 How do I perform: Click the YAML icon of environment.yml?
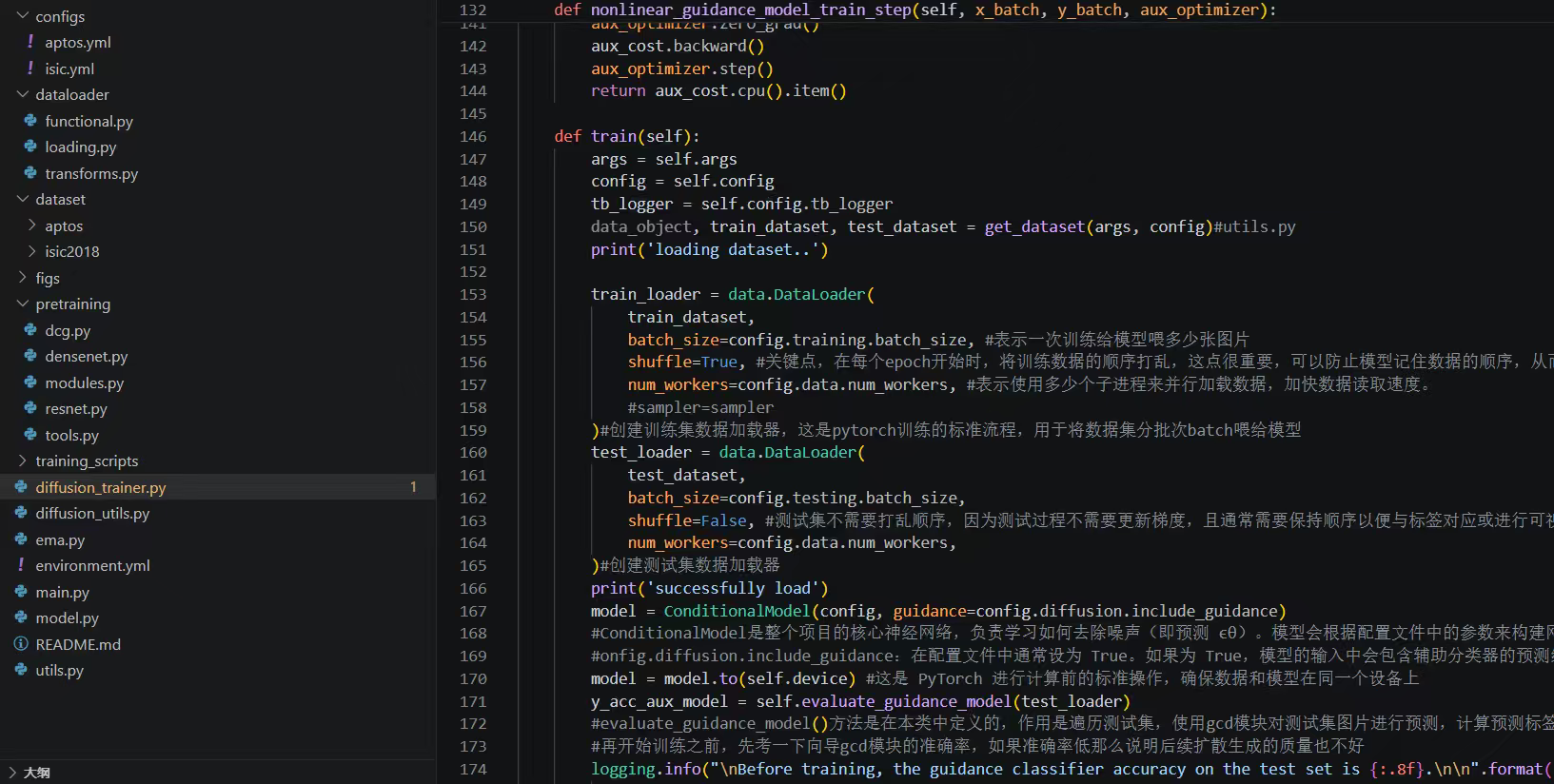click(x=21, y=565)
